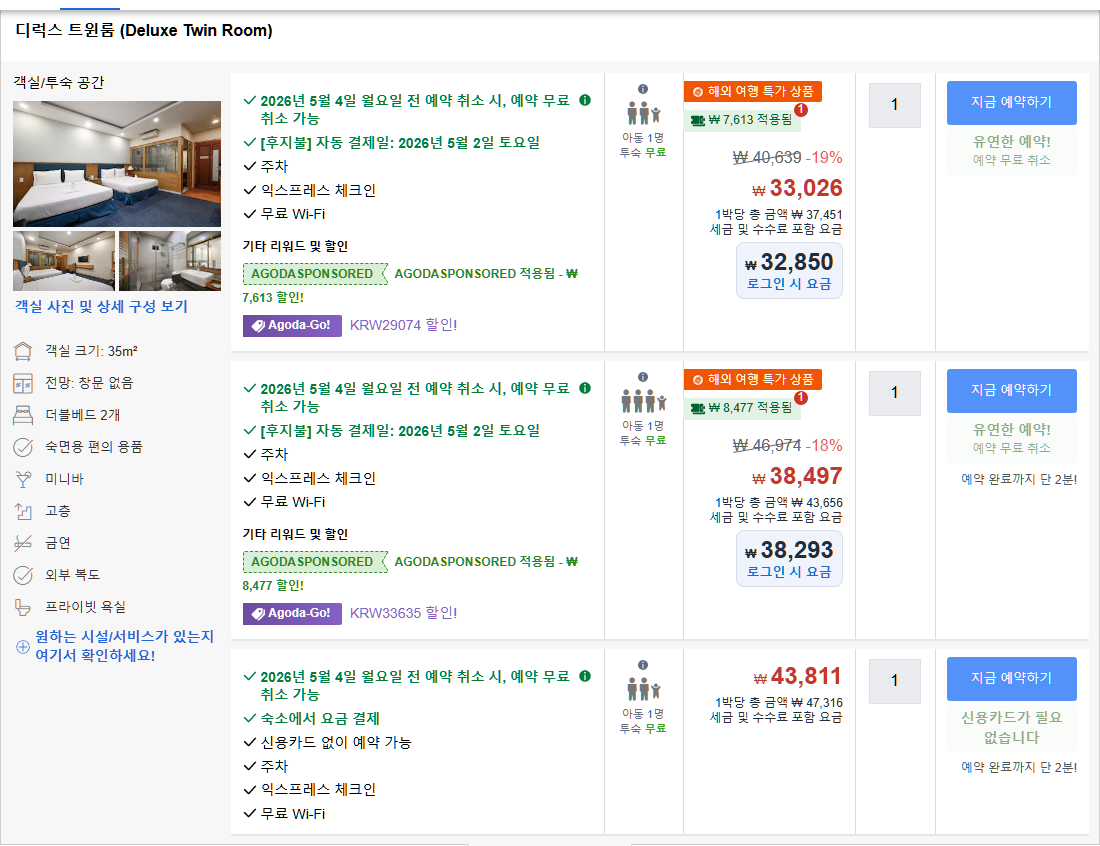Click the ₩8,477 applied coupon badge

(742, 408)
